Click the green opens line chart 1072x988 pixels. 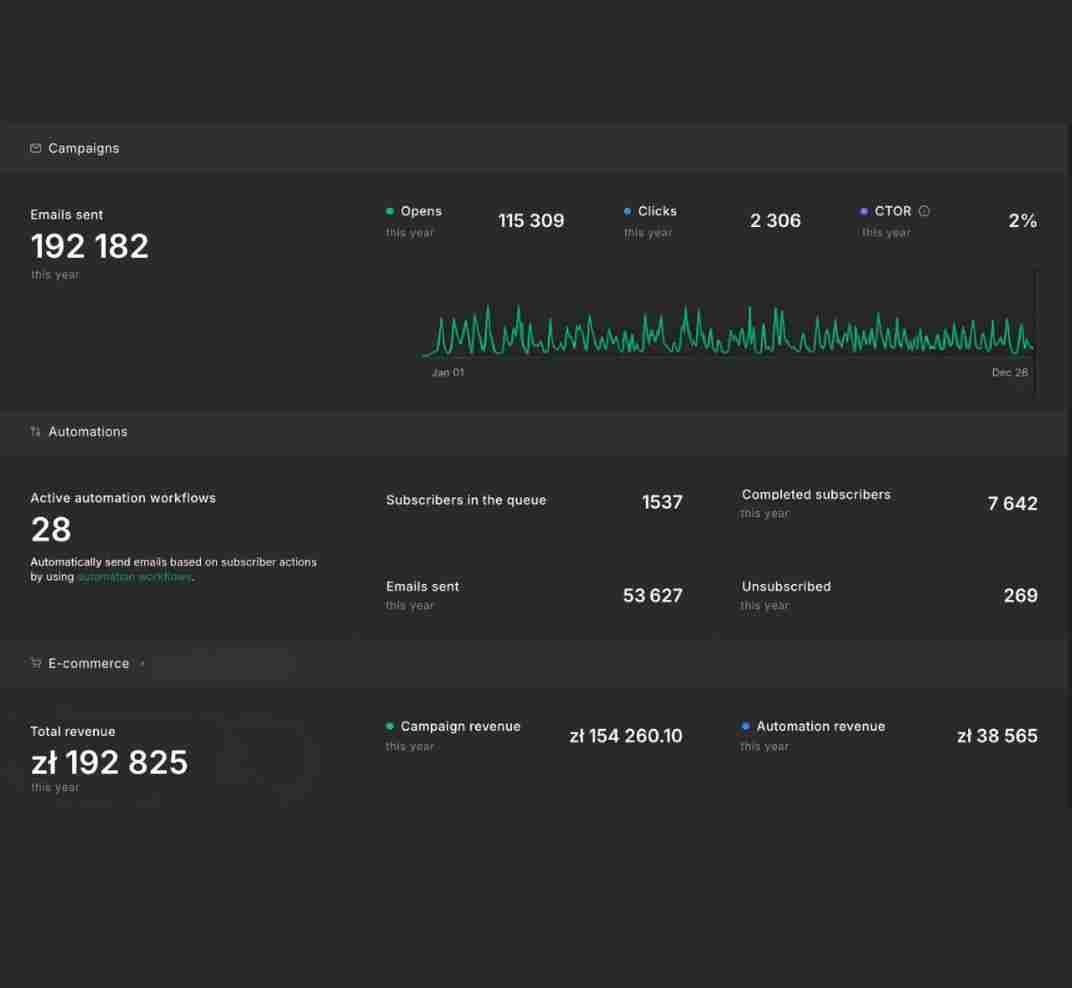(728, 330)
